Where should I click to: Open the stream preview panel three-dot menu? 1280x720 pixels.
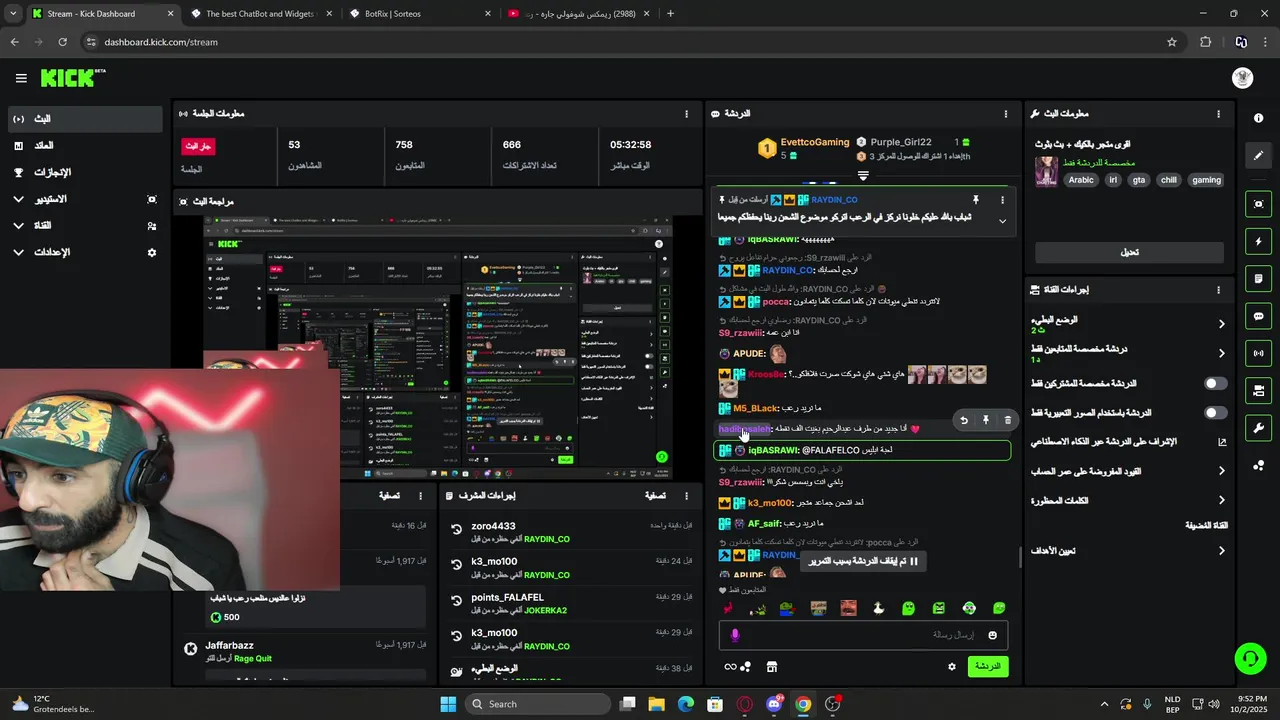686,202
